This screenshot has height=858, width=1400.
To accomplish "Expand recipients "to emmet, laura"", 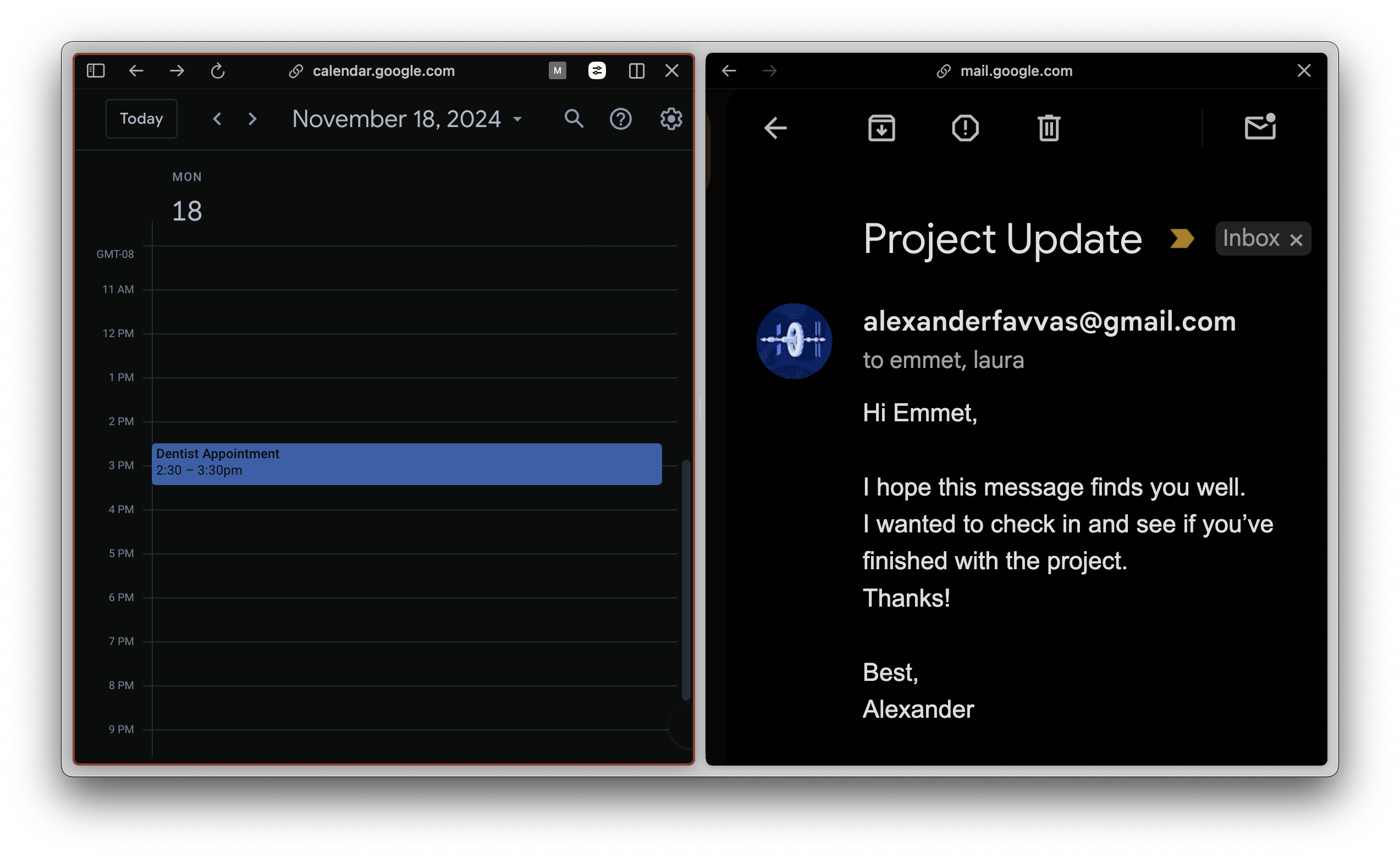I will (943, 360).
